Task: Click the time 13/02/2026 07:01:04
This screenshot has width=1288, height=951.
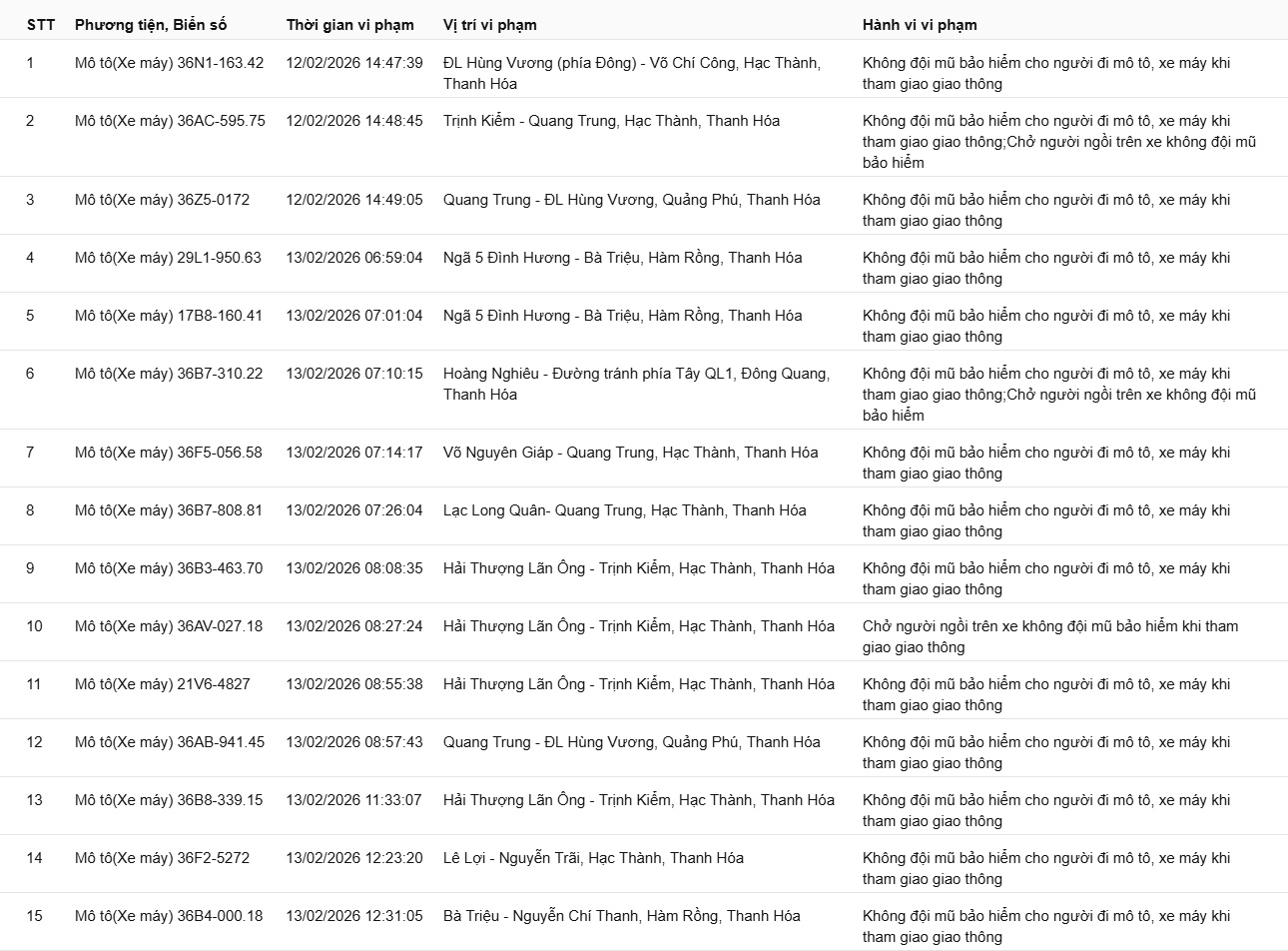Action: point(353,316)
